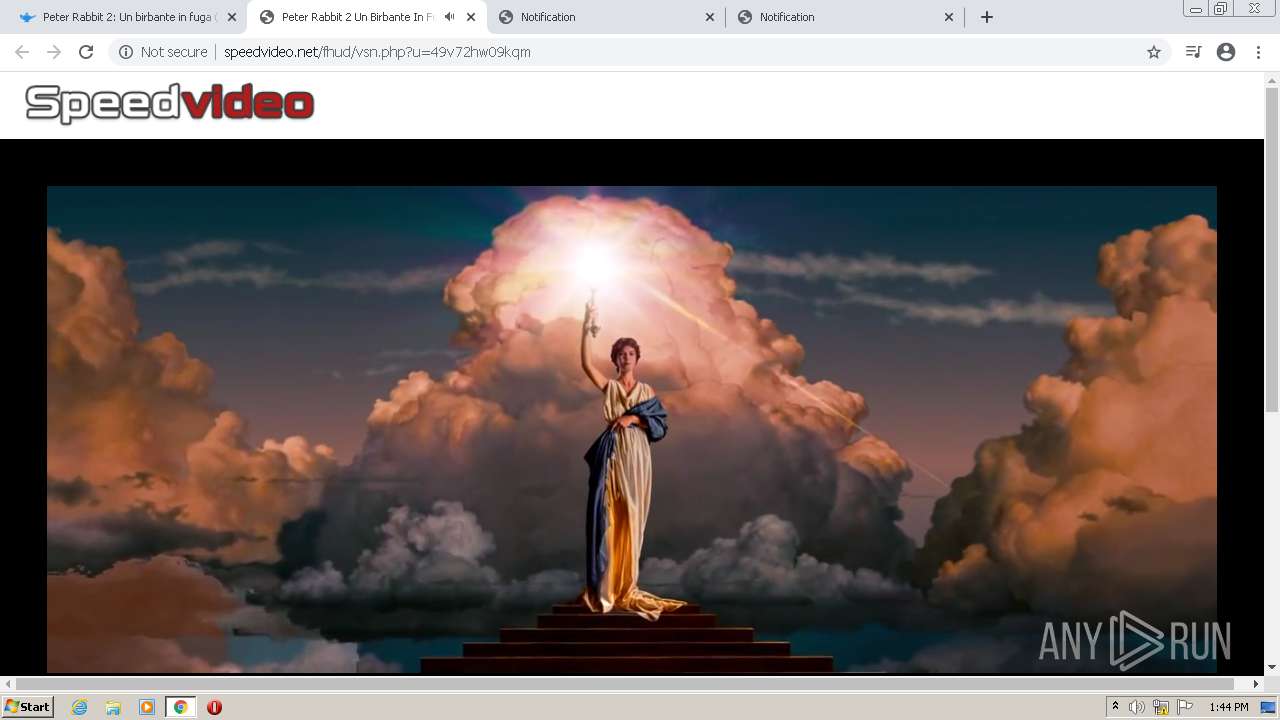View site info for the Not secure label

[x=163, y=52]
